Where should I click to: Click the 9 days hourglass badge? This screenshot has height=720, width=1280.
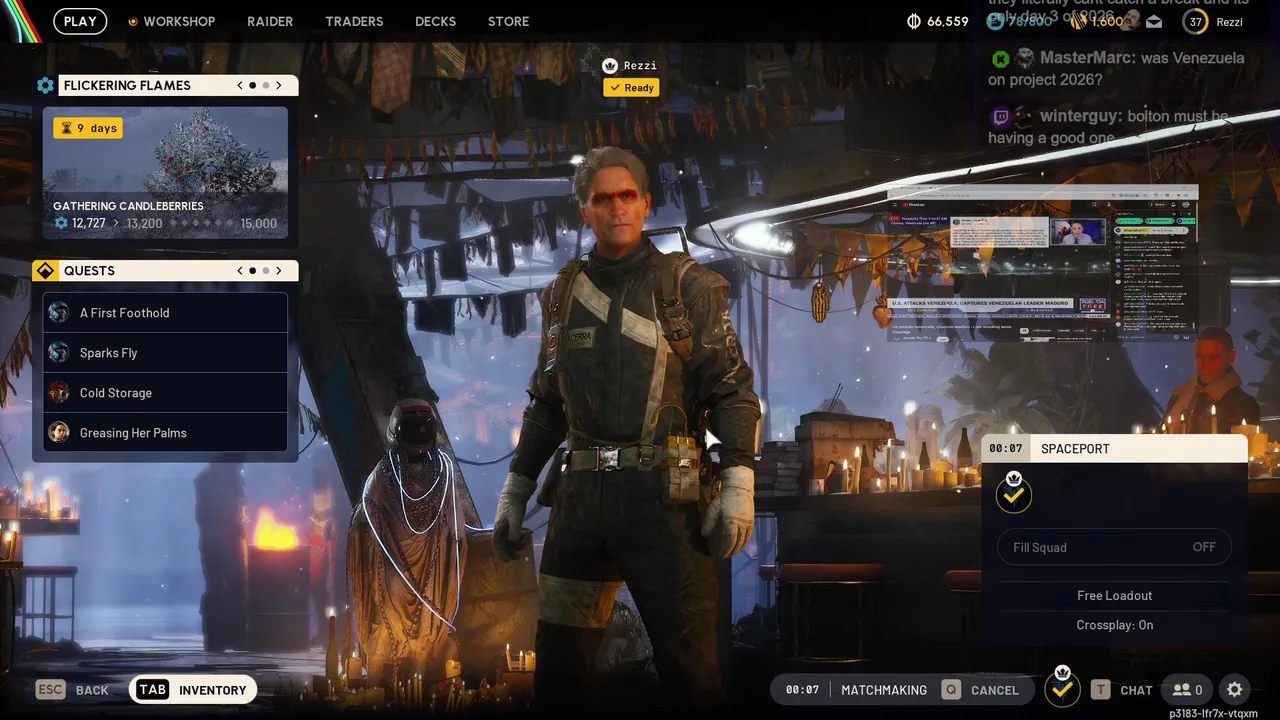coord(88,128)
